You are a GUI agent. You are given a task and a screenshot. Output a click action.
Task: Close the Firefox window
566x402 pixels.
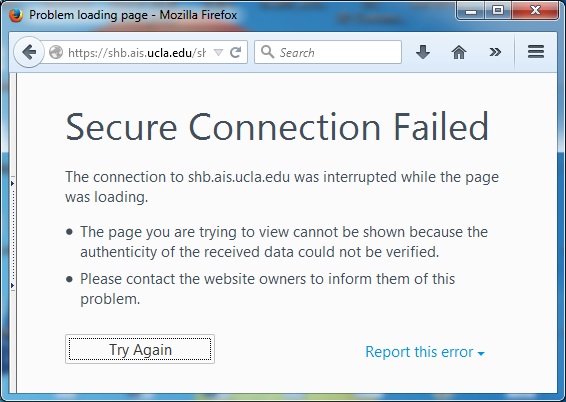[x=535, y=10]
